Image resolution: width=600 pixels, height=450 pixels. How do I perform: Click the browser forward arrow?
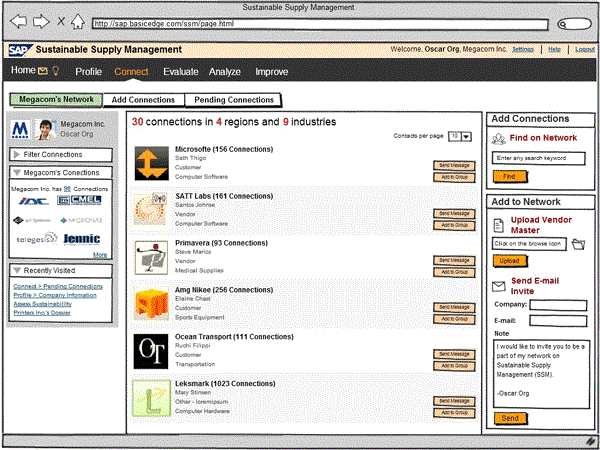41,21
